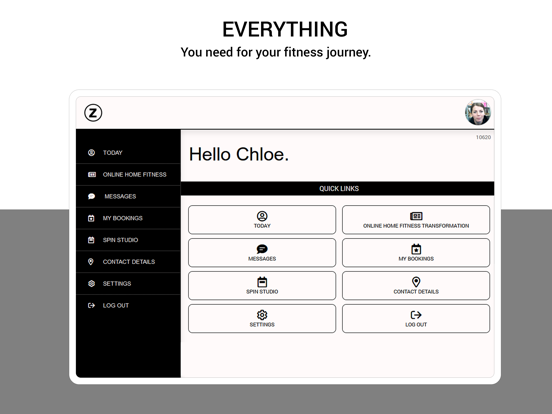Viewport: 552px width, 414px height.
Task: Click the 10620 number text
Action: click(483, 137)
